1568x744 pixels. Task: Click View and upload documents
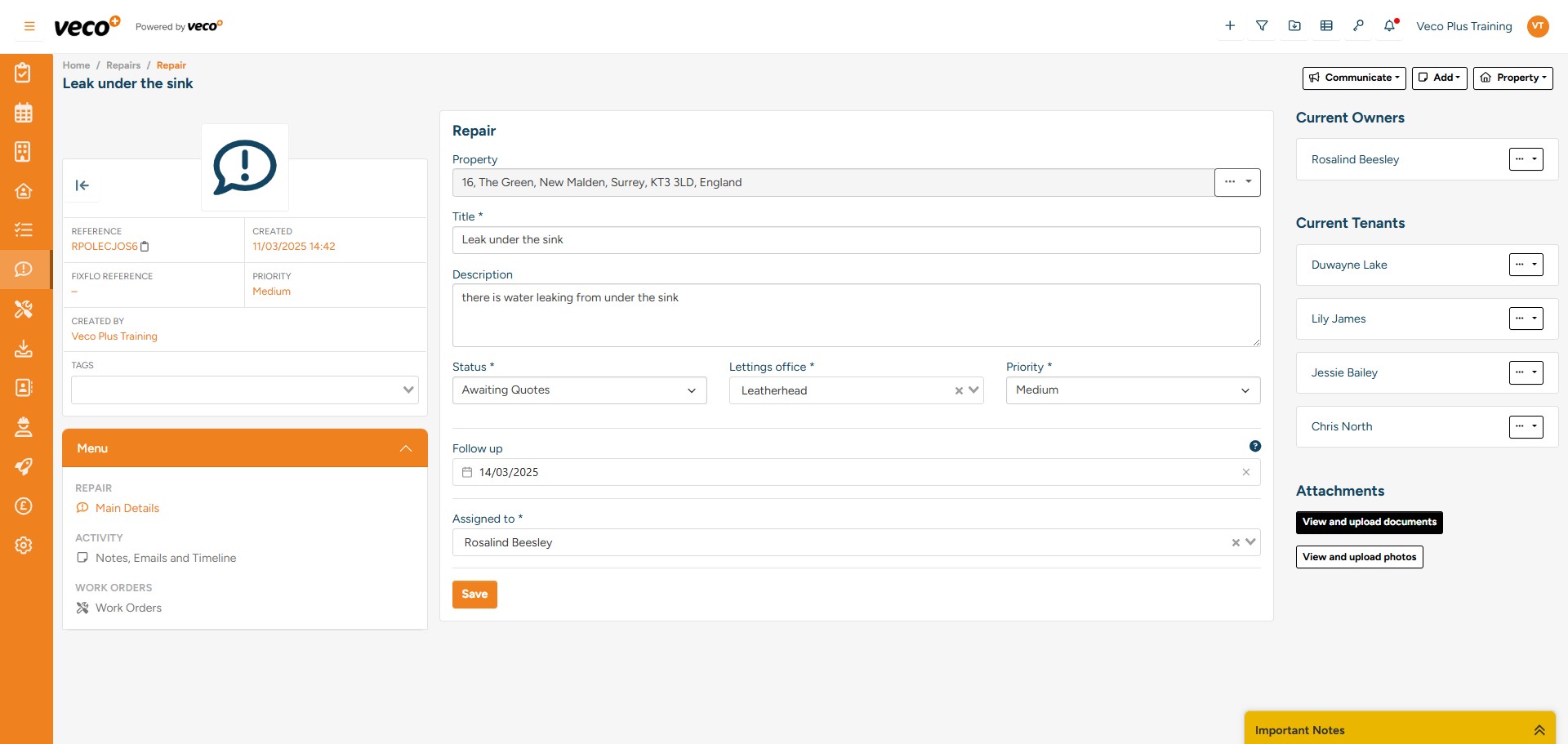[x=1369, y=523]
